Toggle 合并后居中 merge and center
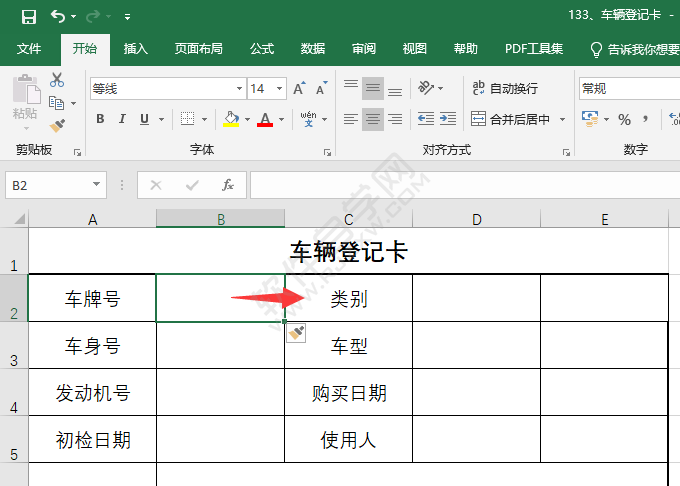Screen dimensions: 680x486 511,119
